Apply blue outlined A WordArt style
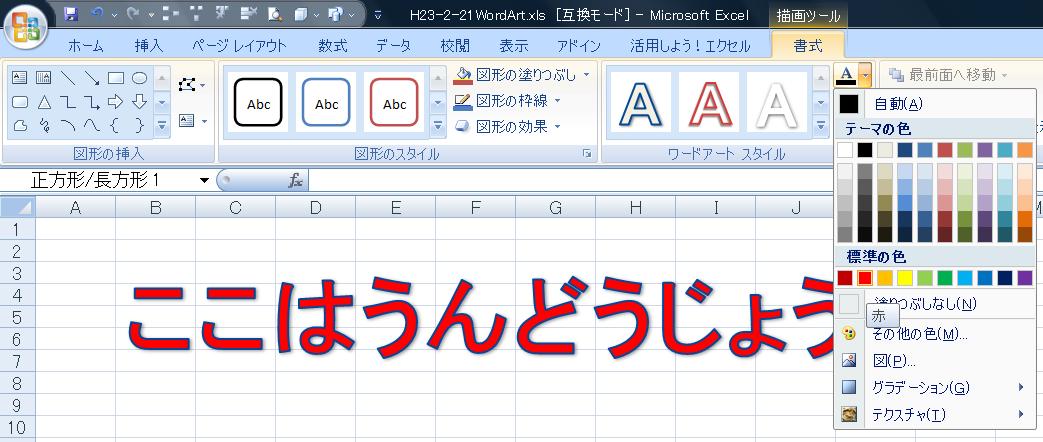This screenshot has width=1043, height=442. [x=641, y=103]
